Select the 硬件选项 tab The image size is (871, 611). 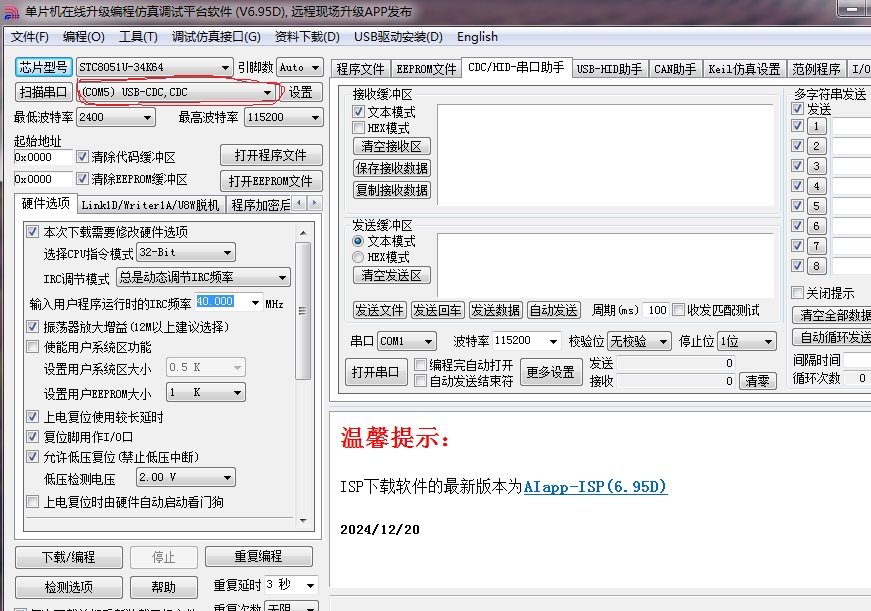[x=46, y=203]
